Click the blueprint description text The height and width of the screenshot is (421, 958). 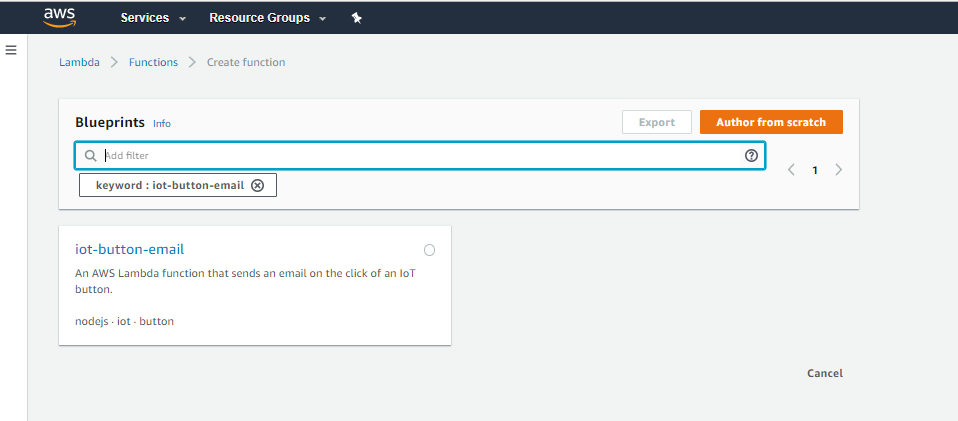click(x=246, y=281)
